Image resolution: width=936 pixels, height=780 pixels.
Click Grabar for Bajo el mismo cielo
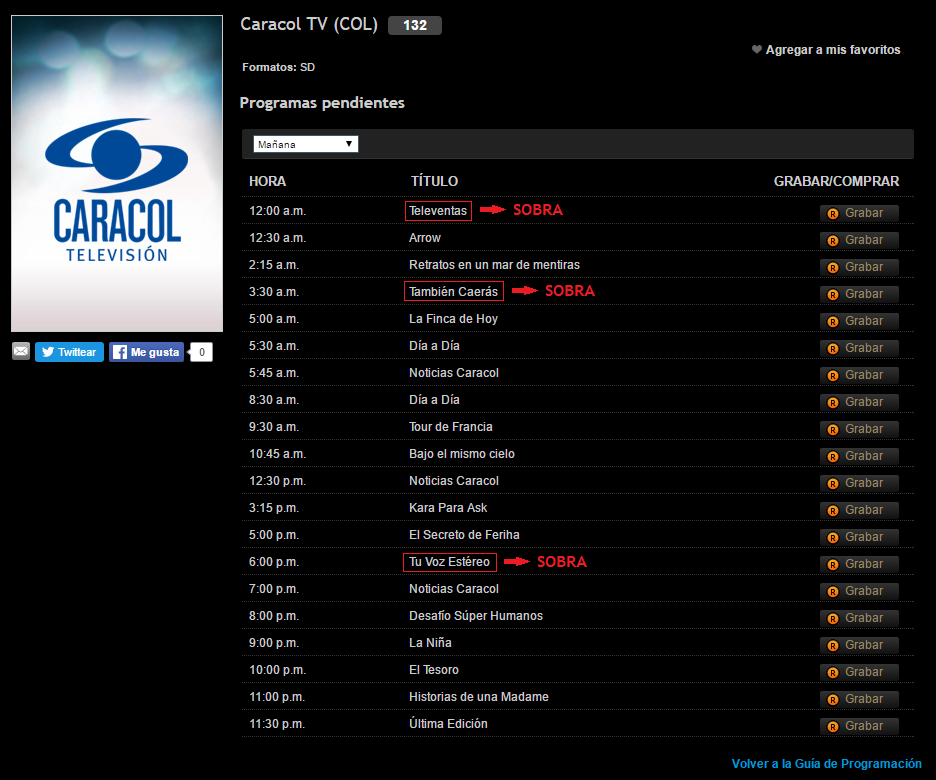point(859,456)
